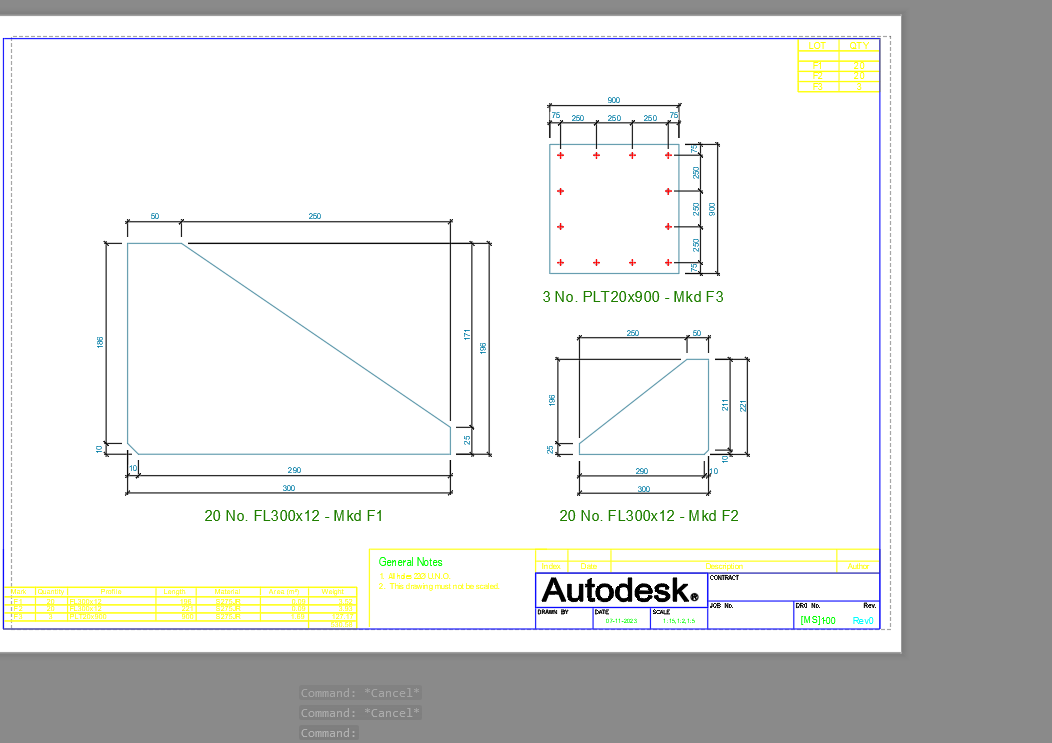Click the '3 No. PLT20x900 - Mkd F3' text
The width and height of the screenshot is (1052, 743).
pos(634,297)
